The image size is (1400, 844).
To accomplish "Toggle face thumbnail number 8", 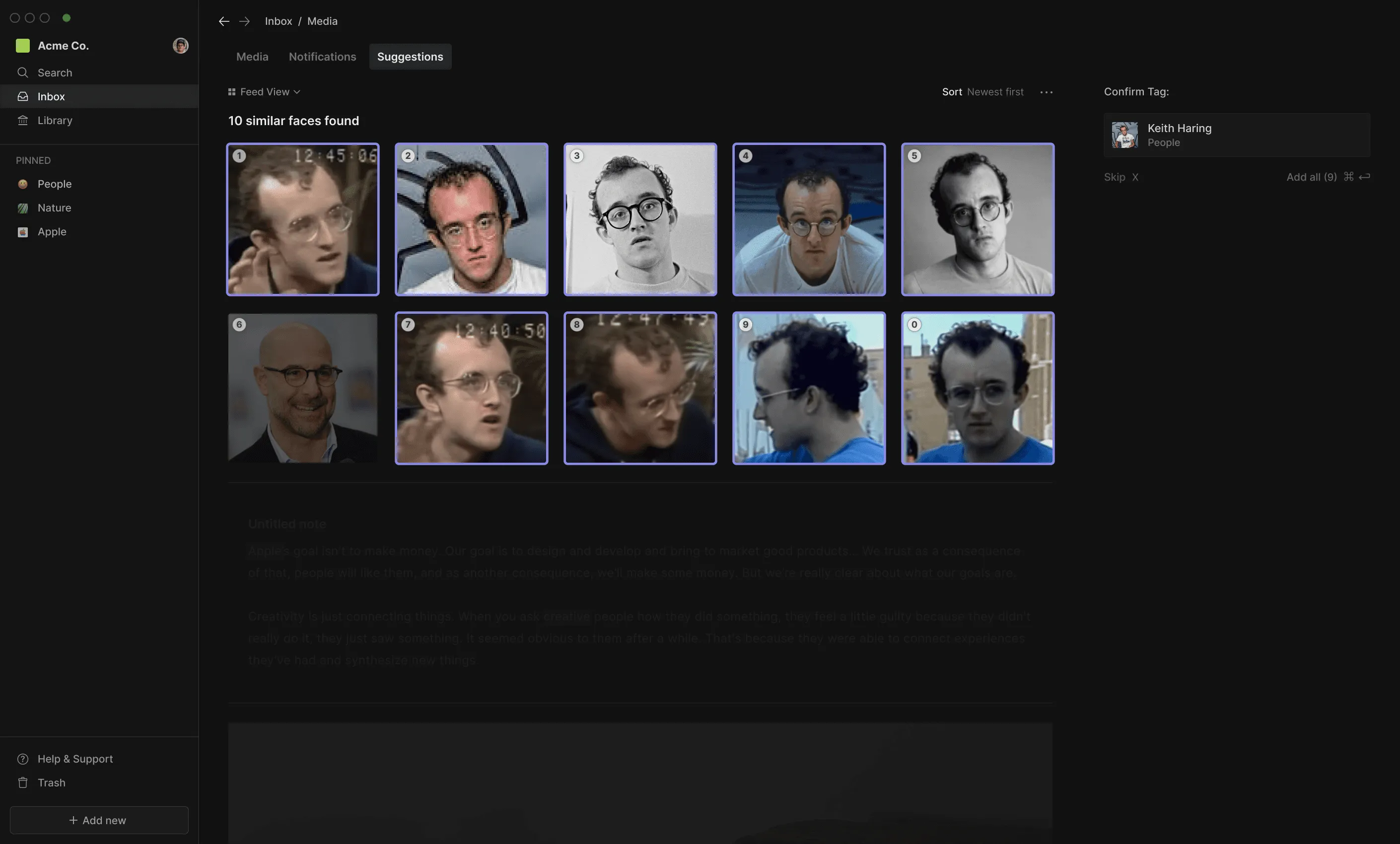I will (x=640, y=388).
